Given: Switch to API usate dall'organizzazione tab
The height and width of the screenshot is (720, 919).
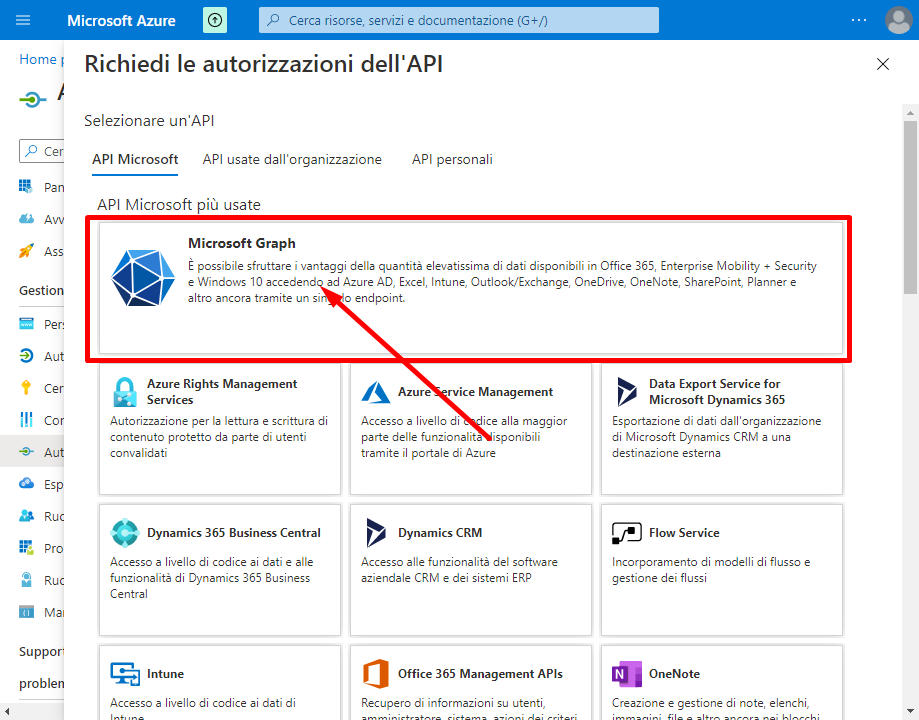Looking at the screenshot, I should 292,159.
